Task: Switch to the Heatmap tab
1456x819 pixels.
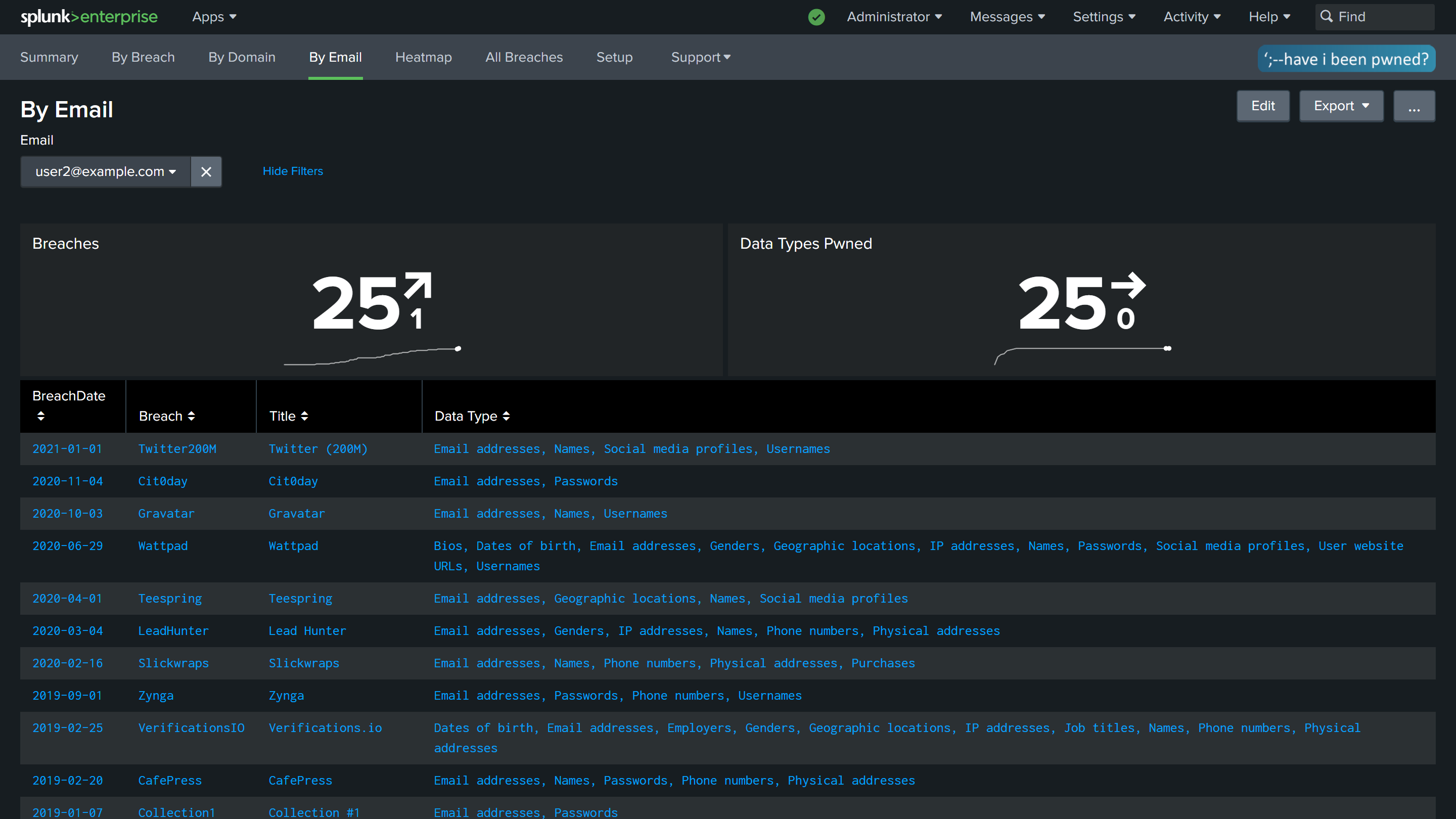Action: point(423,58)
